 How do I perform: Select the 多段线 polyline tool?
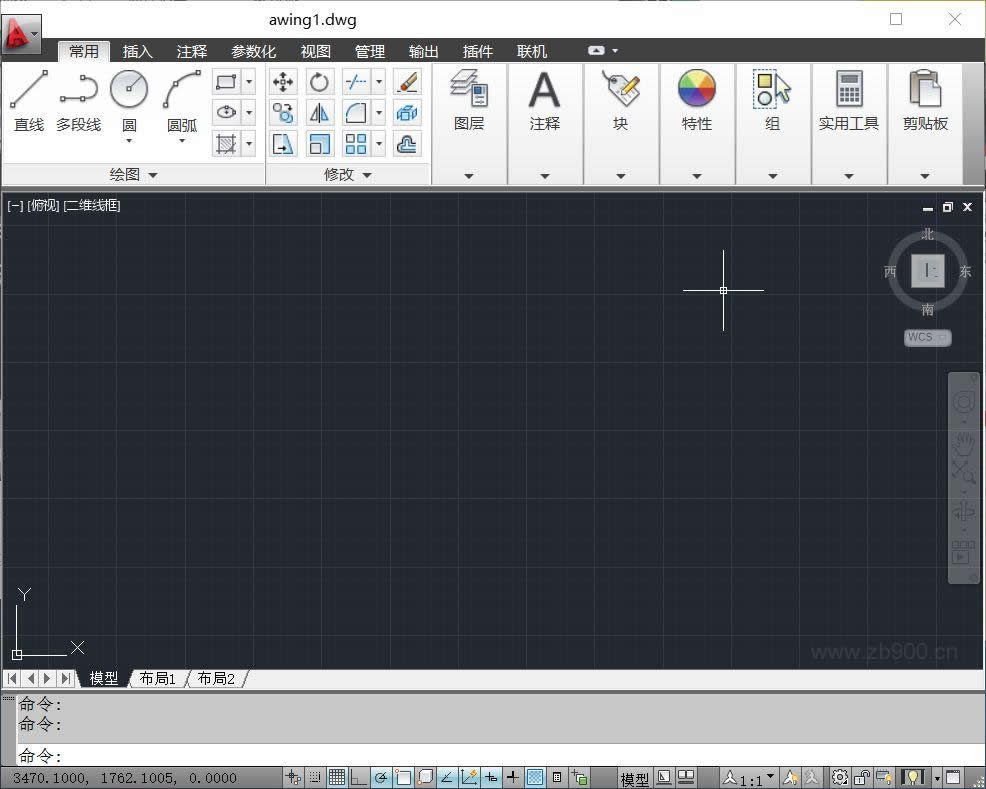tap(78, 97)
